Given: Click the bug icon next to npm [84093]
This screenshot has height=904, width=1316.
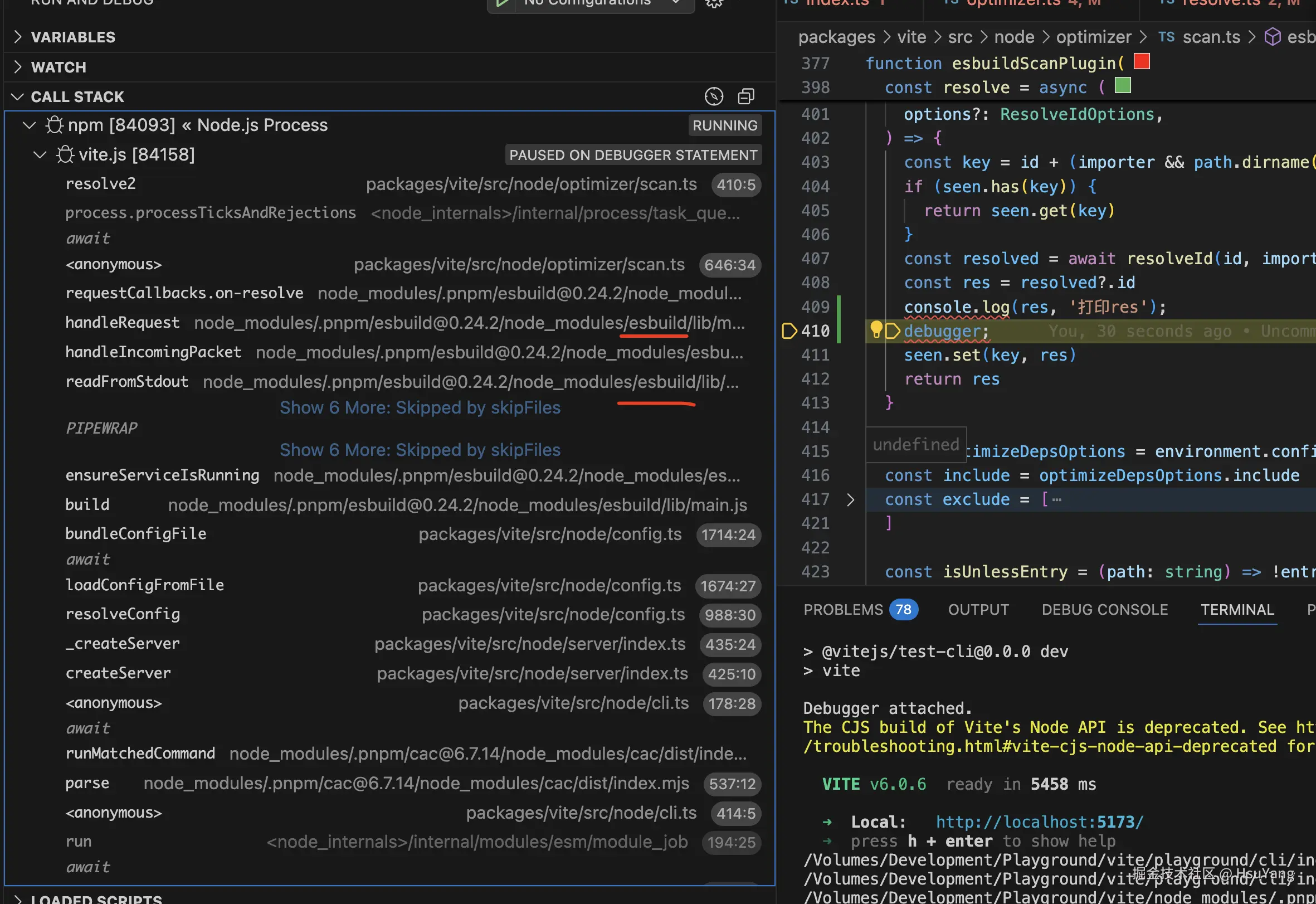Looking at the screenshot, I should click(x=55, y=125).
